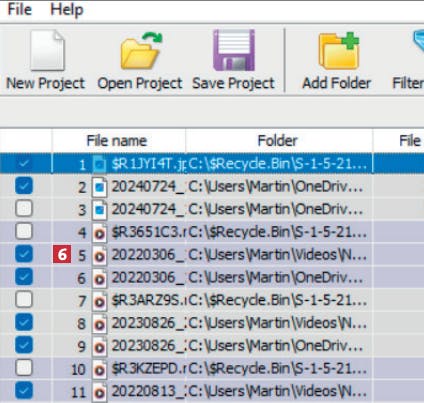Check the checkbox for row 3
The width and height of the screenshot is (424, 403).
click(24, 208)
